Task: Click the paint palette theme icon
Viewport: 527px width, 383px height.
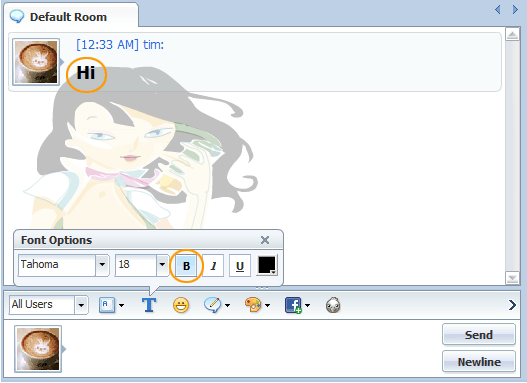Action: pyautogui.click(x=253, y=305)
